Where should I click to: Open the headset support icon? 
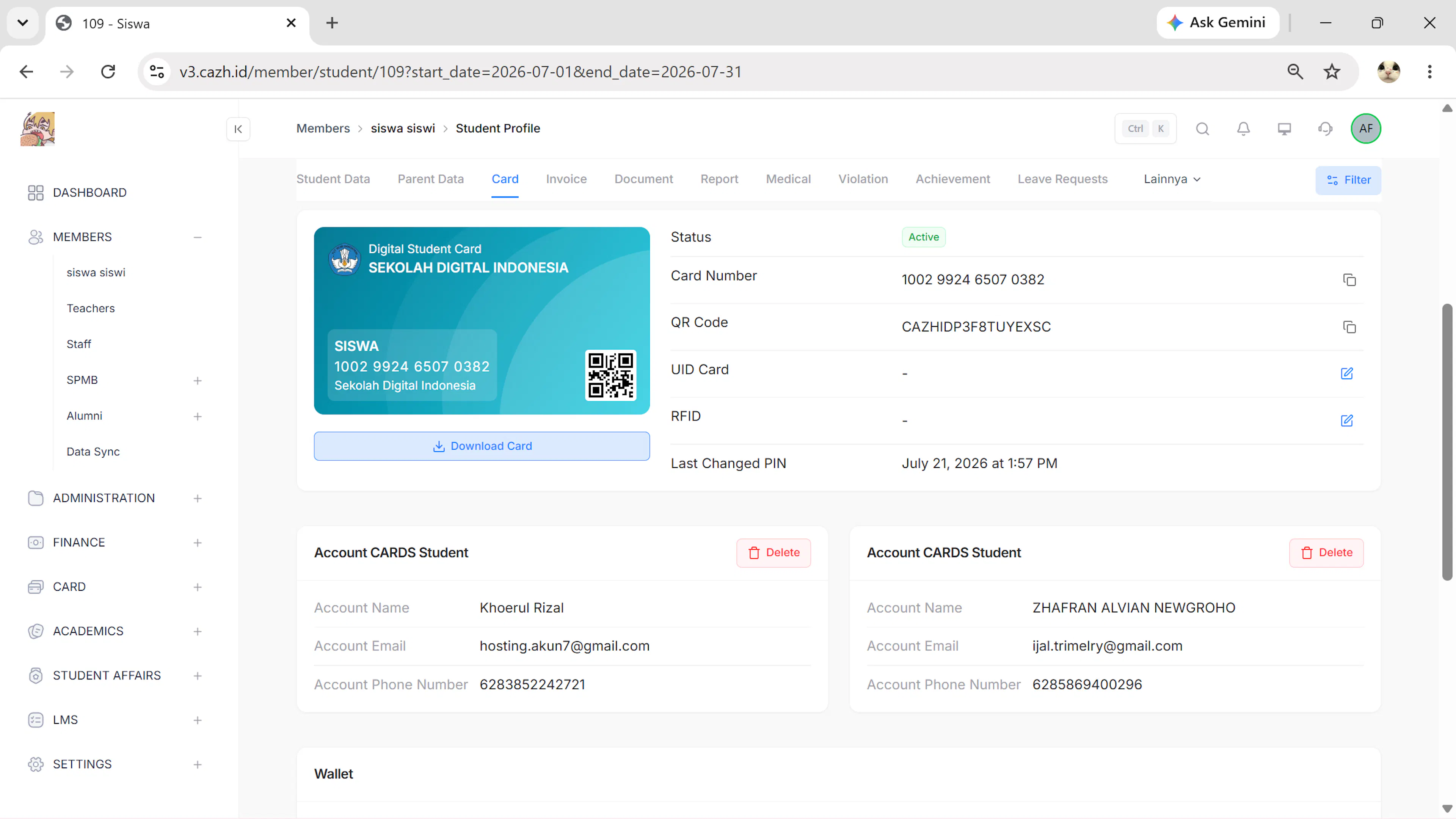[x=1325, y=129]
